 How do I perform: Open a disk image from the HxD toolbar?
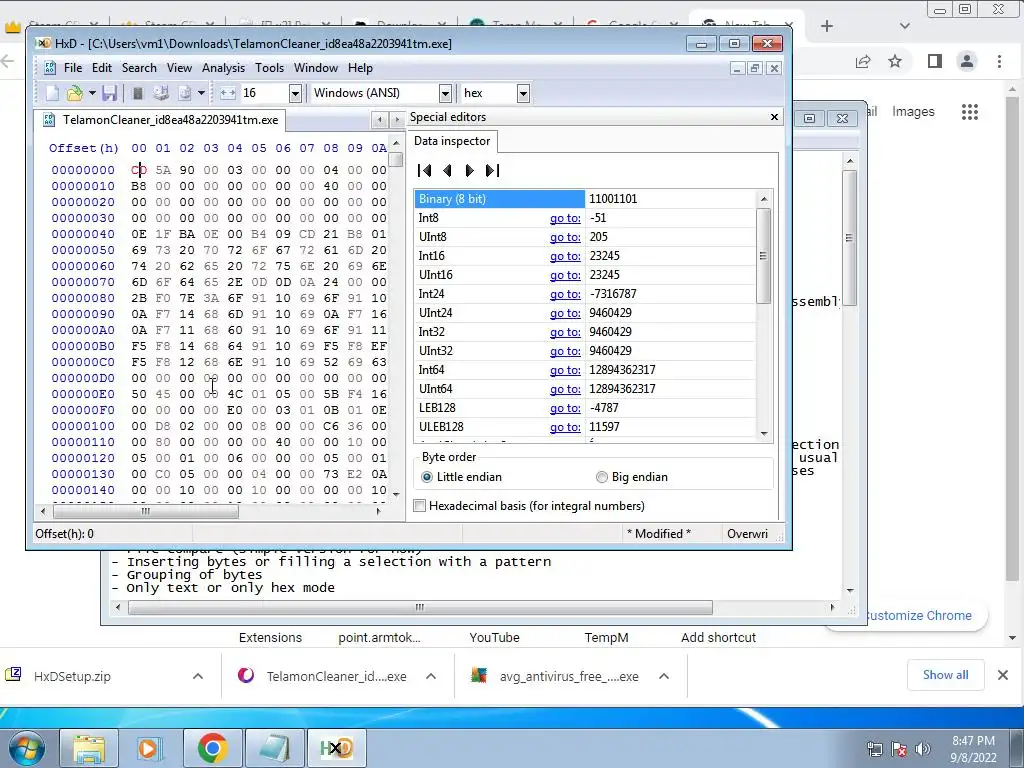pyautogui.click(x=185, y=93)
